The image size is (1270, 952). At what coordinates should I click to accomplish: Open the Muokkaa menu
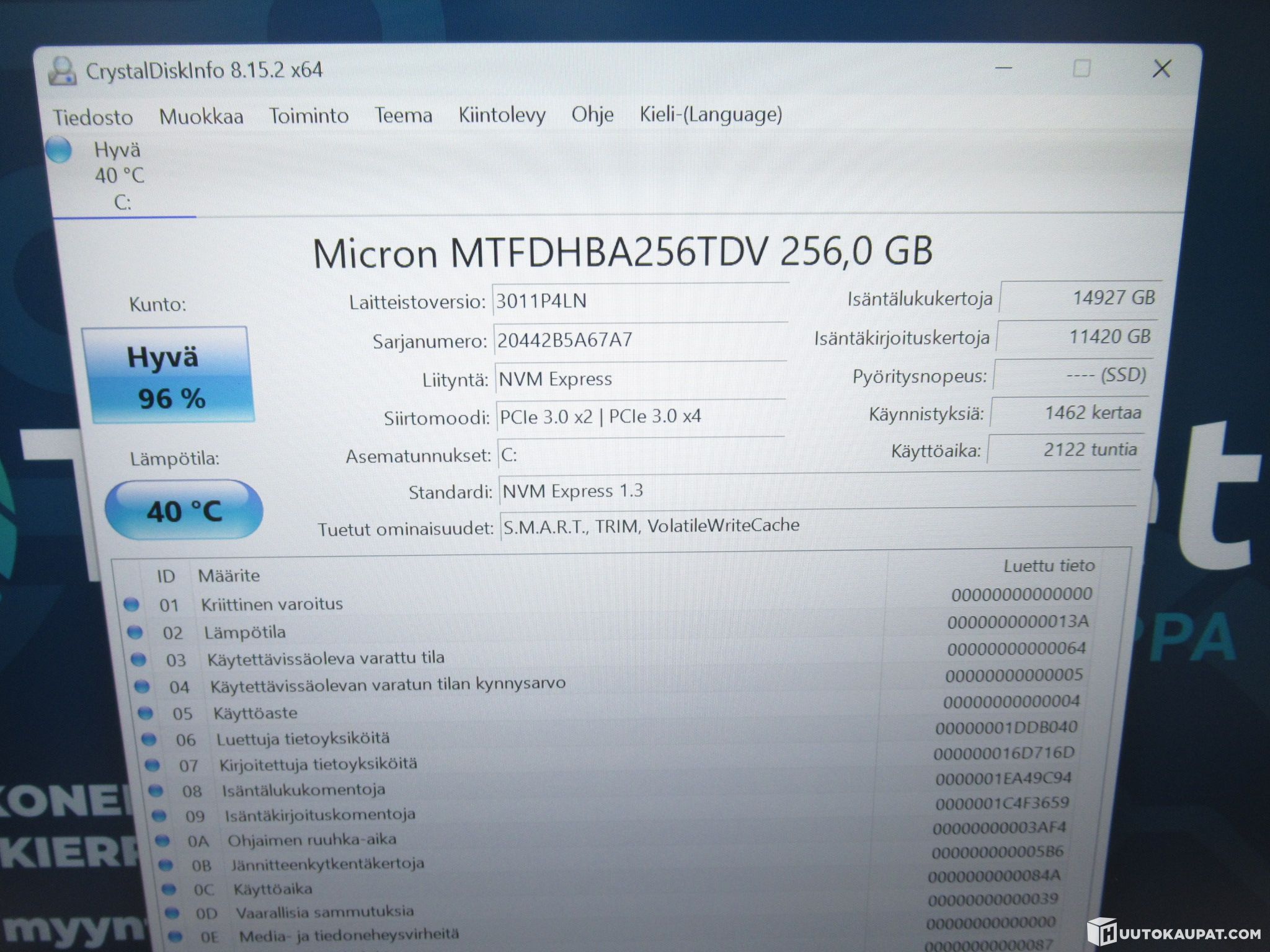tap(201, 117)
